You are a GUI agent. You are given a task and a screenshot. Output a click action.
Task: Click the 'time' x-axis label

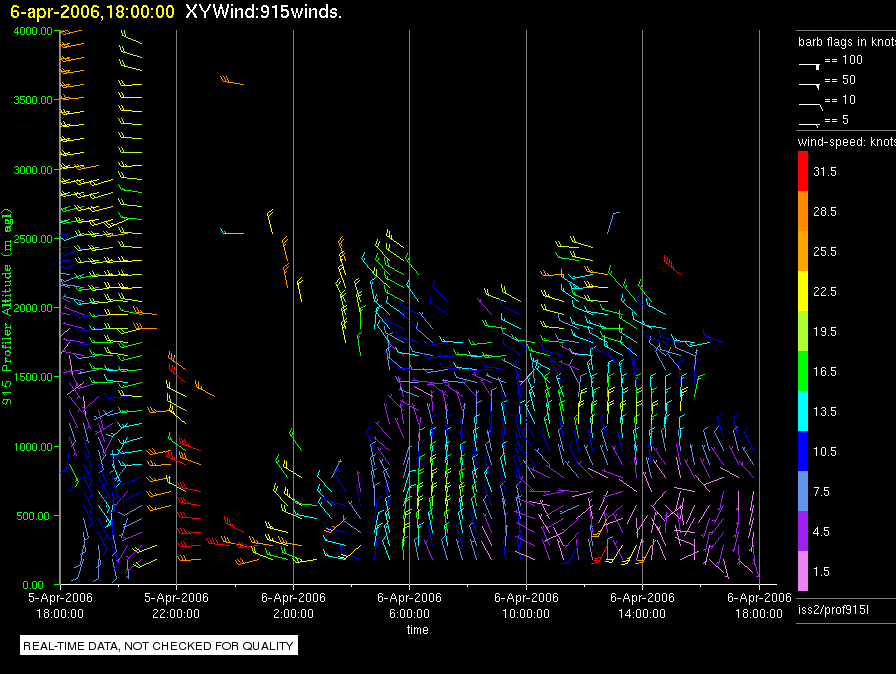point(417,629)
